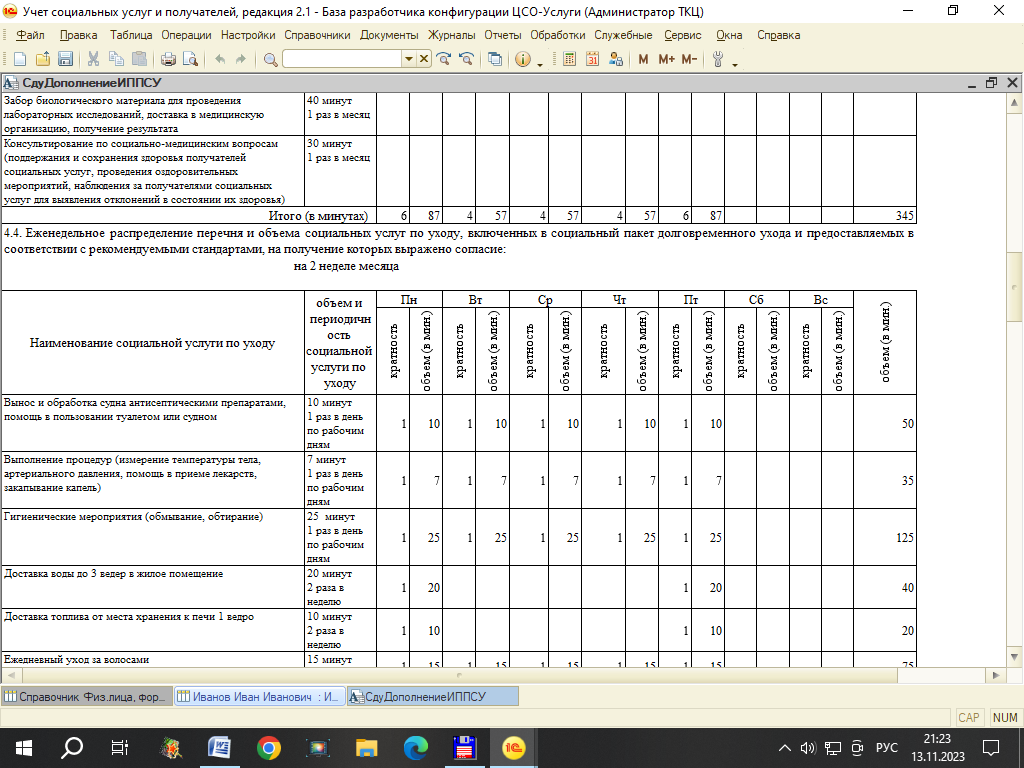Screen dimensions: 1024x768
Task: Click the Find magnifier icon in toolbar
Action: (x=270, y=59)
